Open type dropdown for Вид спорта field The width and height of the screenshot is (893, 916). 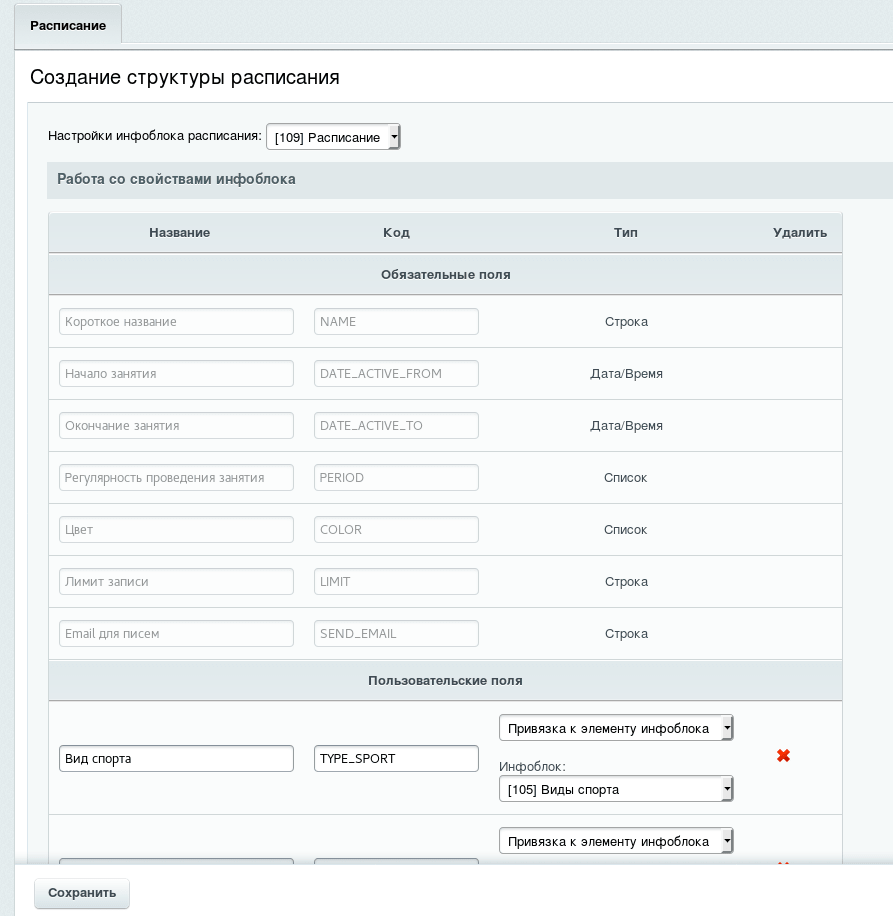(x=616, y=728)
